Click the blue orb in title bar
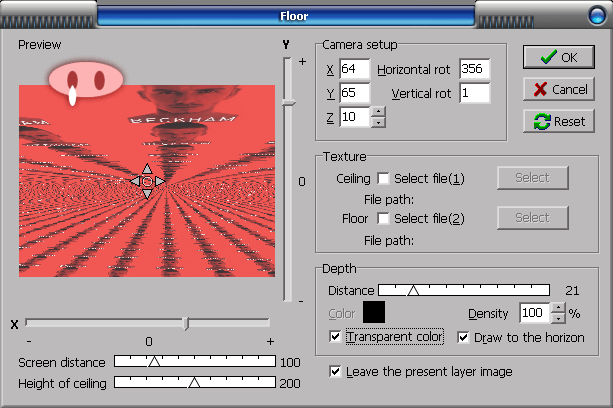The width and height of the screenshot is (613, 408). (x=597, y=16)
